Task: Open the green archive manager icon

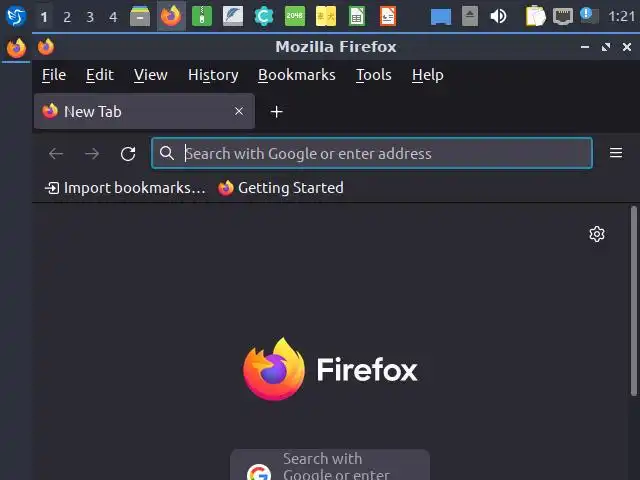Action: coord(202,16)
